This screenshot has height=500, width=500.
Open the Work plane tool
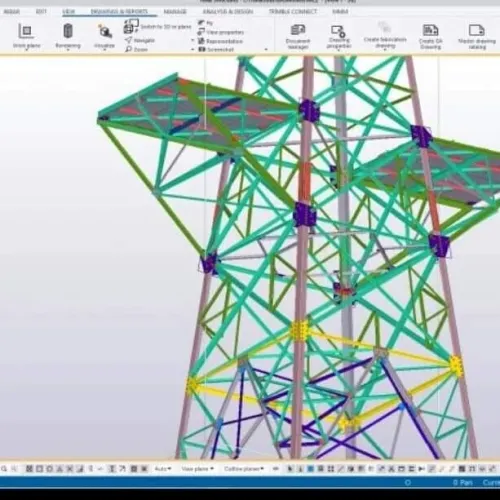(26, 35)
